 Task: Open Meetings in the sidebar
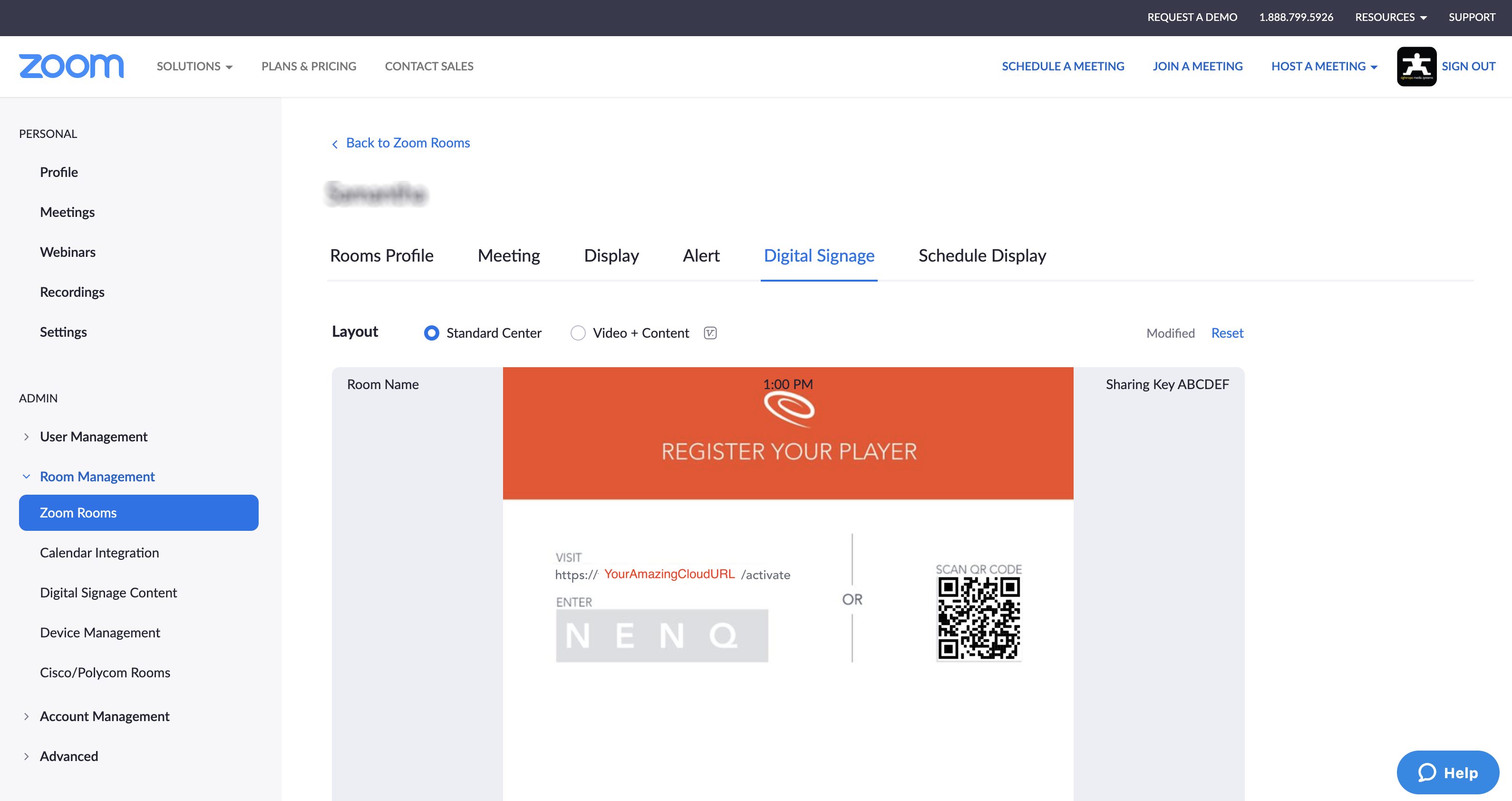click(x=67, y=212)
